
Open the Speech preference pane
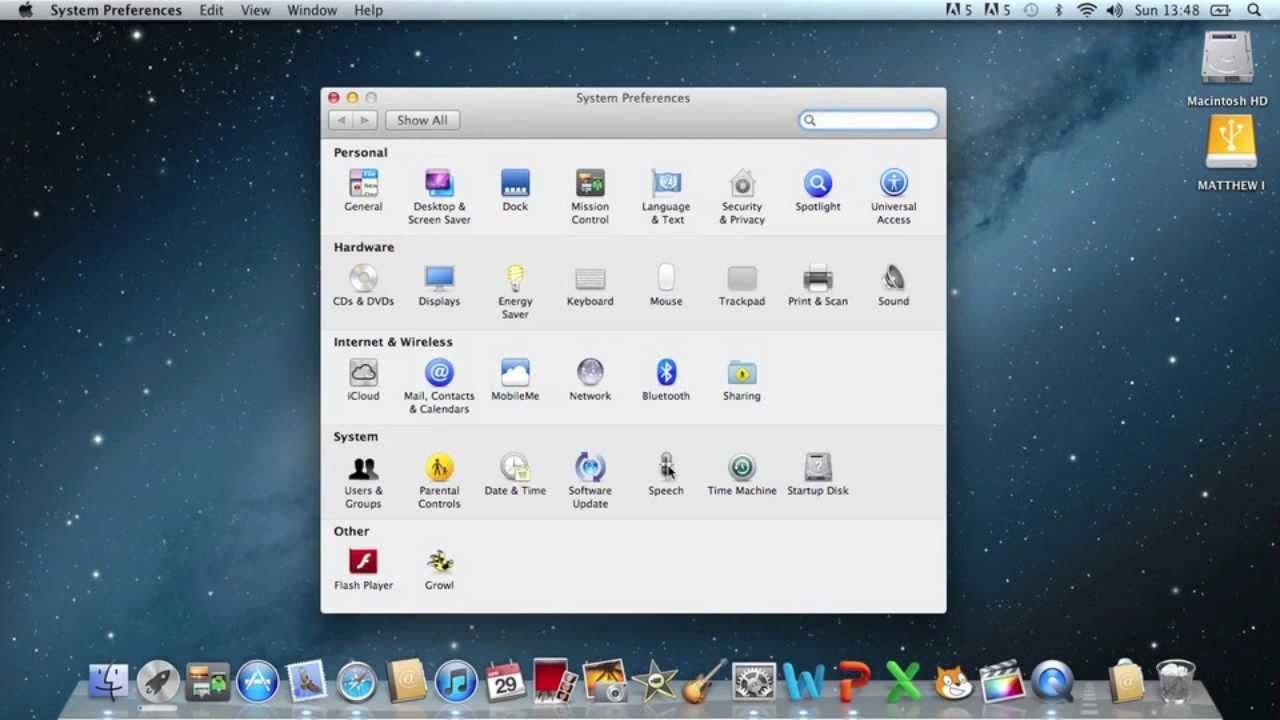tap(666, 475)
